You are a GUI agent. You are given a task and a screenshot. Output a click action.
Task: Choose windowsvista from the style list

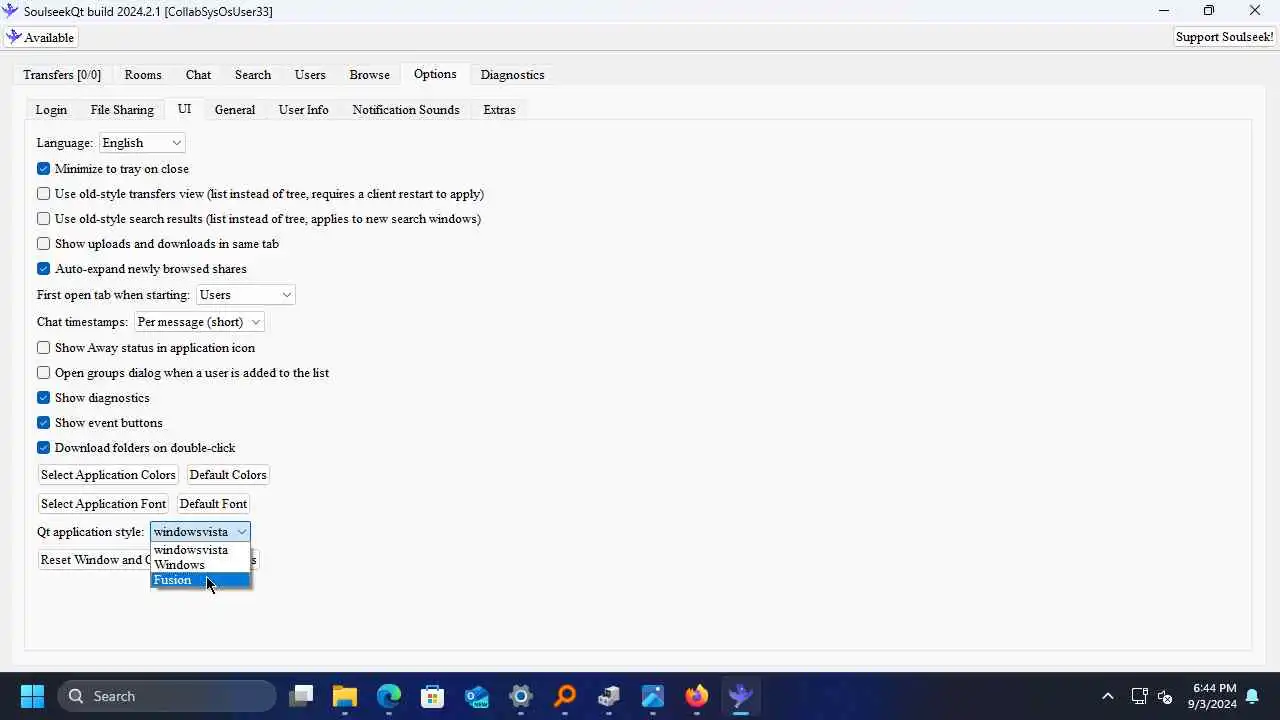click(x=200, y=550)
